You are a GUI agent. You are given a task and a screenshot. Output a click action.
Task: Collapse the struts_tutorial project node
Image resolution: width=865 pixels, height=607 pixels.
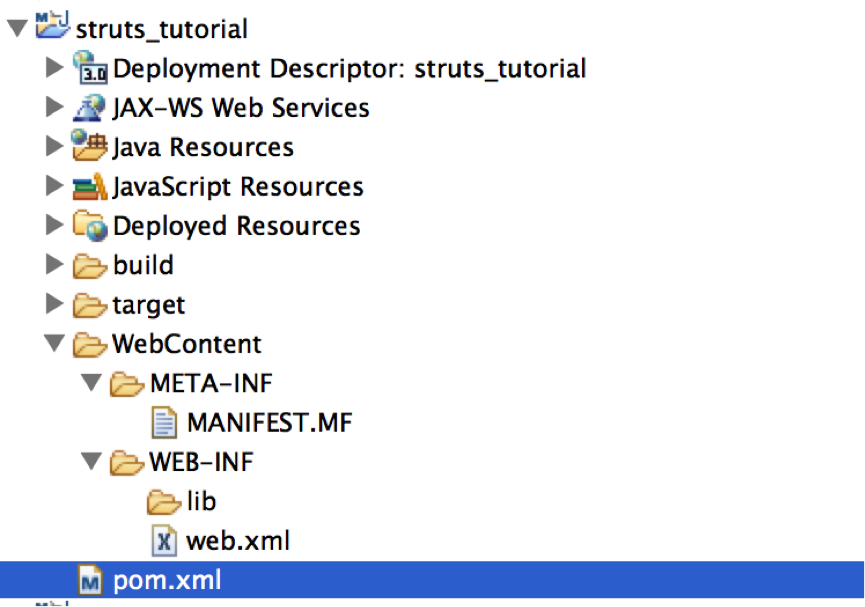pyautogui.click(x=15, y=26)
